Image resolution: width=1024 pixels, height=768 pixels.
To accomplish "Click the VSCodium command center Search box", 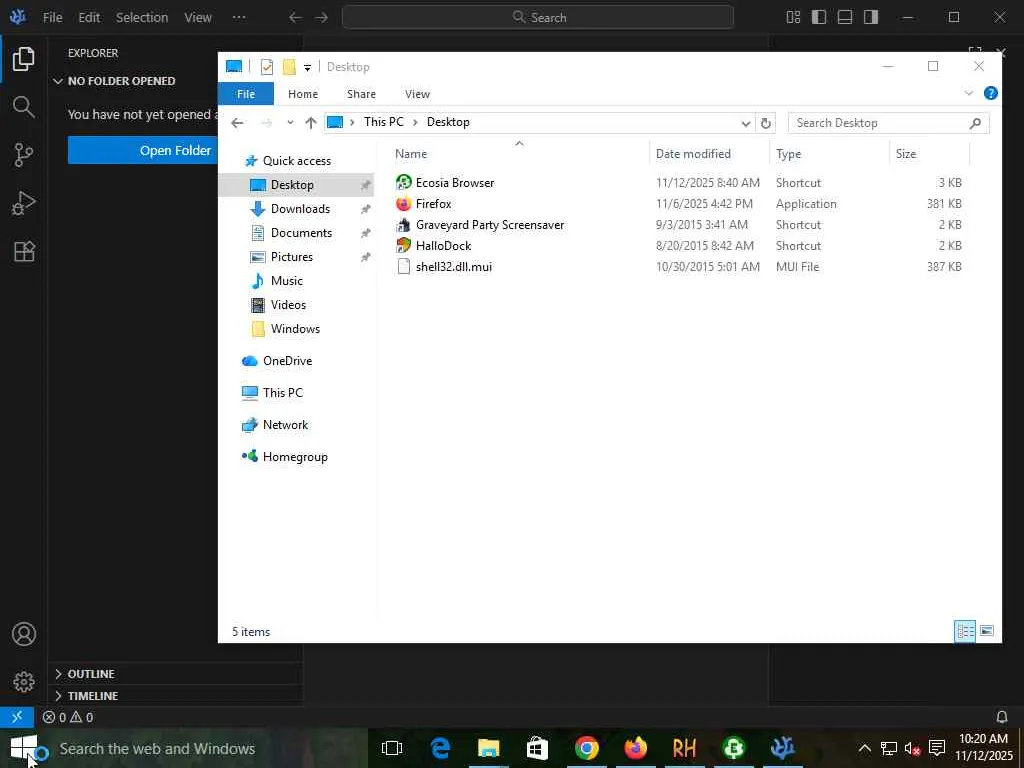I will click(x=537, y=17).
